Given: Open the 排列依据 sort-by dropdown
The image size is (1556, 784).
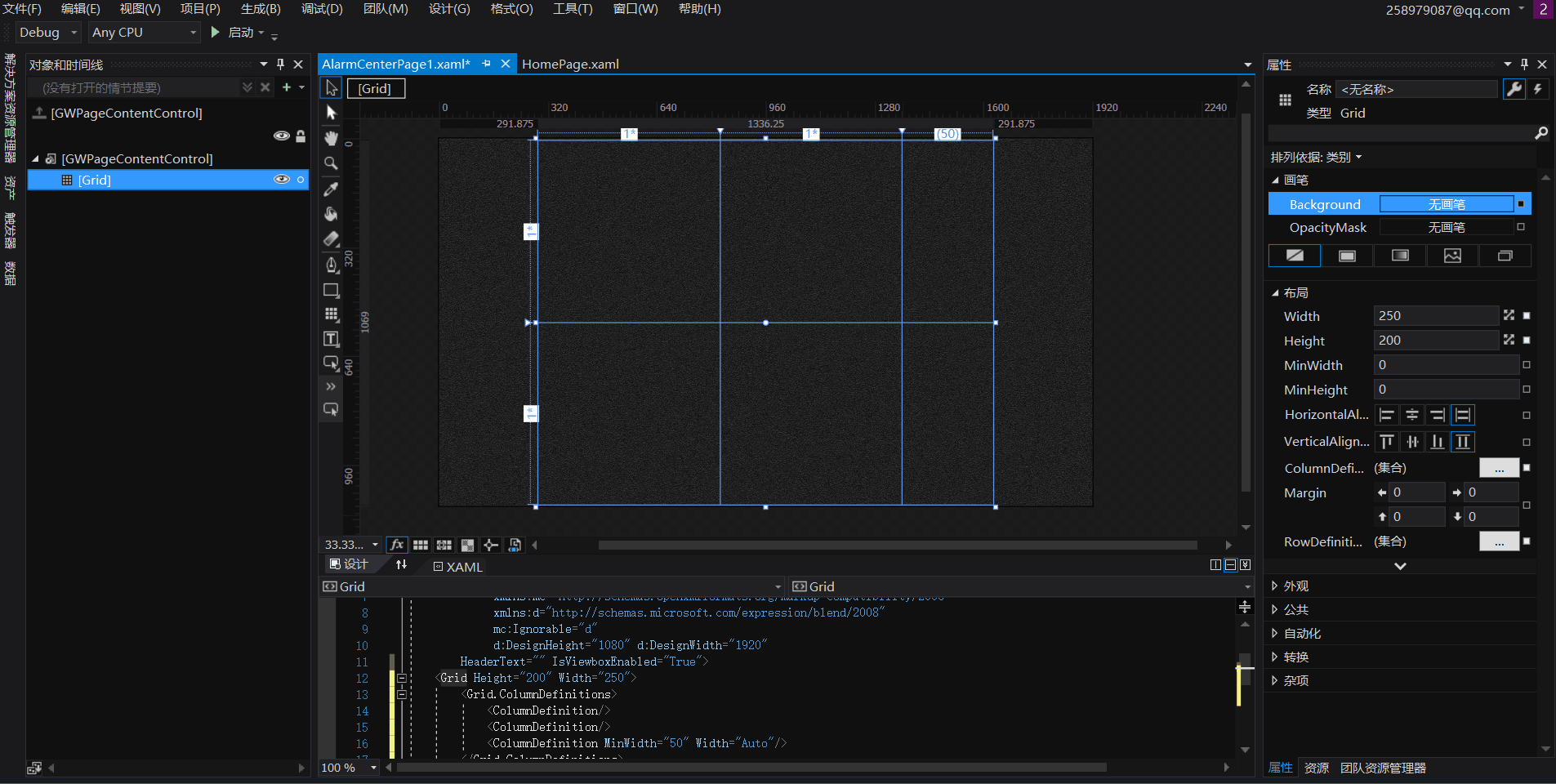Looking at the screenshot, I should click(x=1316, y=157).
